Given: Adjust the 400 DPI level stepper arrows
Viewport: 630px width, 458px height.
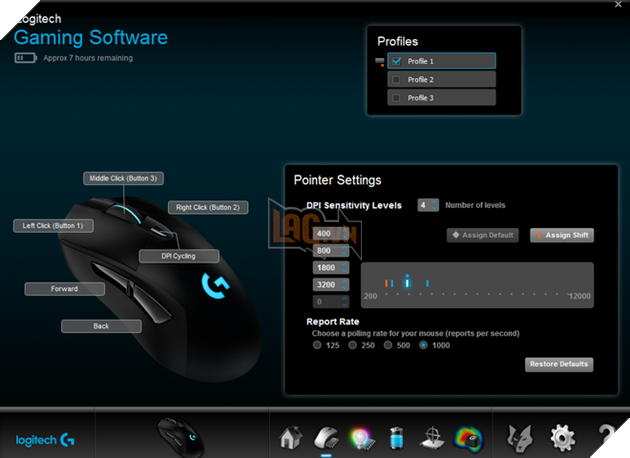Looking at the screenshot, I should [345, 233].
